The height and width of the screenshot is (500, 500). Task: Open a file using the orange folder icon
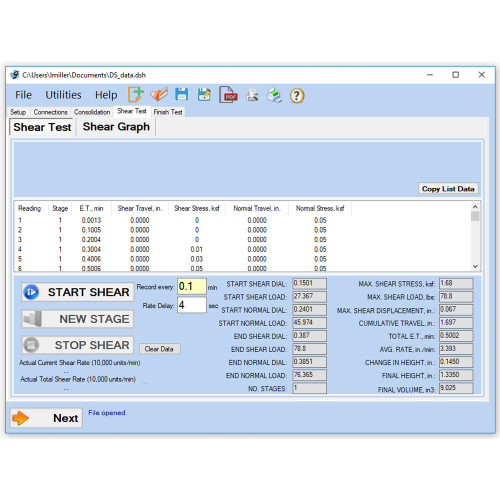click(159, 95)
